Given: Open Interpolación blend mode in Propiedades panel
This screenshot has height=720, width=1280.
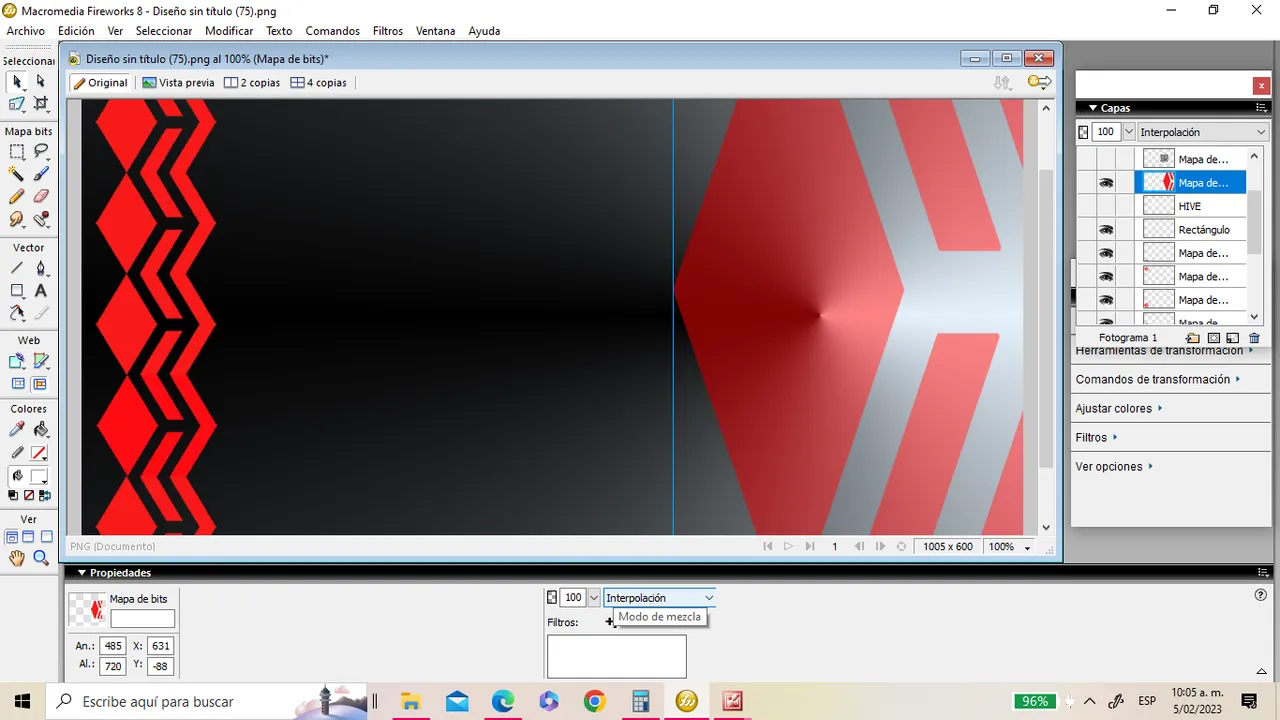Looking at the screenshot, I should tap(659, 598).
